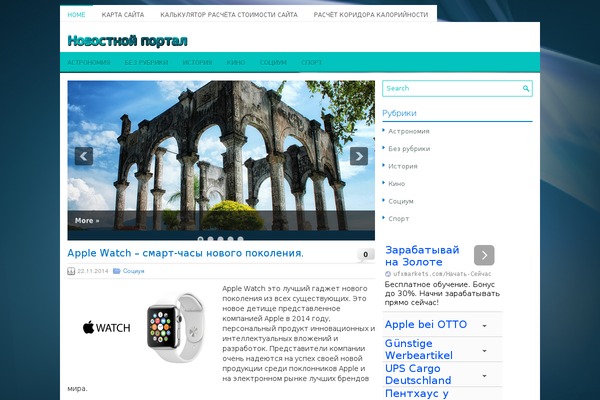Expand the Günstige Werbeartikel ad arrow

click(x=484, y=351)
